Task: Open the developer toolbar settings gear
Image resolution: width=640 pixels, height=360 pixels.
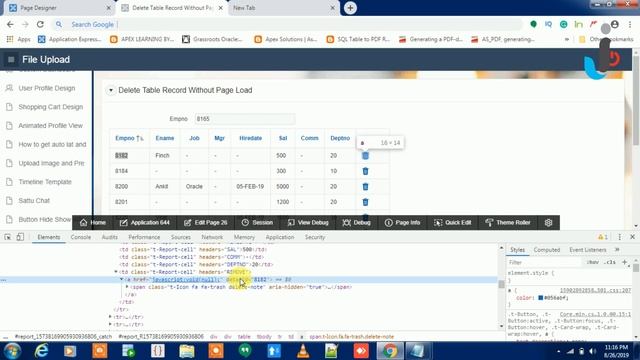Action: (549, 222)
